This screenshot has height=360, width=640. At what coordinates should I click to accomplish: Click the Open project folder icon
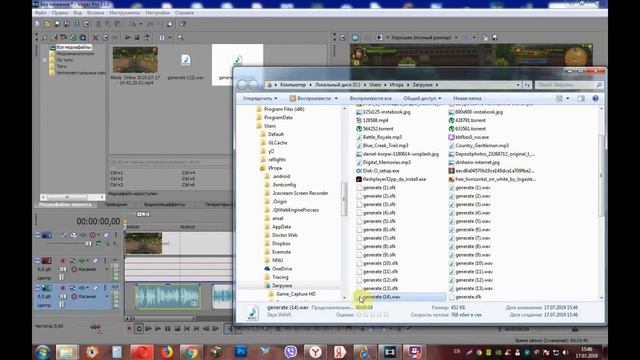click(x=47, y=24)
